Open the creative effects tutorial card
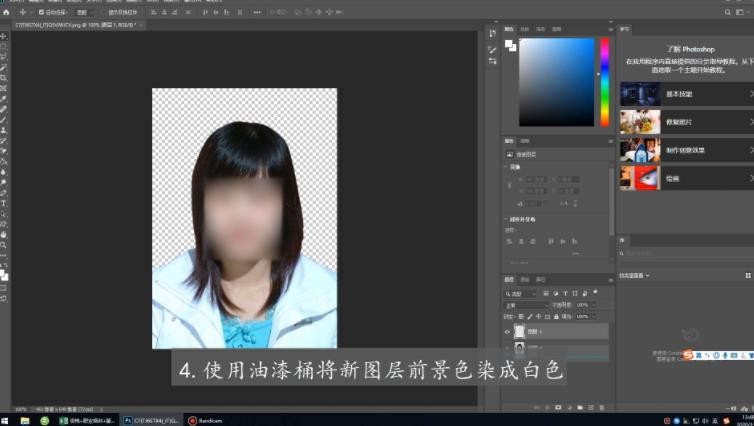 tap(687, 150)
